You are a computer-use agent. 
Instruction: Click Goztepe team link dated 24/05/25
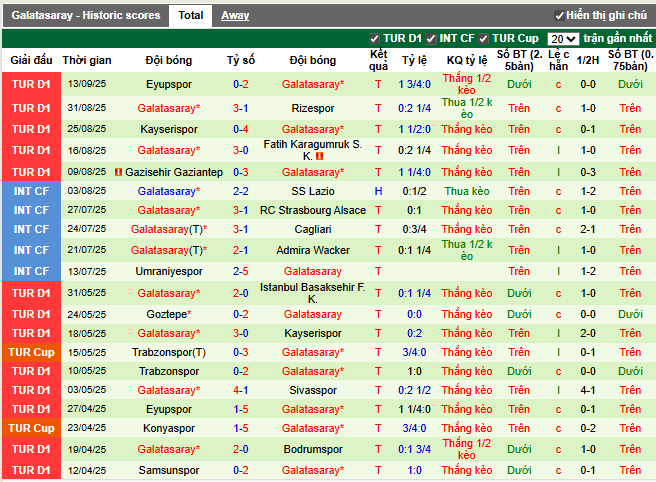pos(169,314)
